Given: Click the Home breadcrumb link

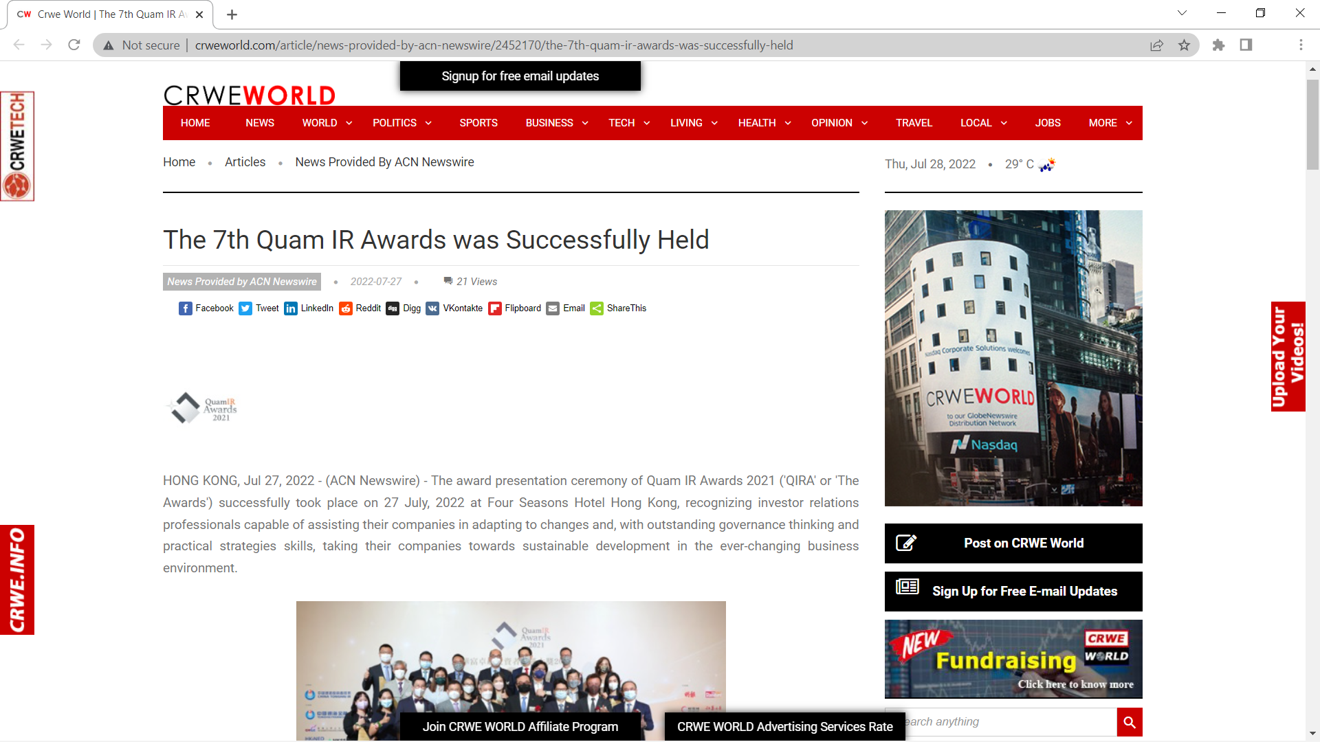Looking at the screenshot, I should click(x=179, y=162).
